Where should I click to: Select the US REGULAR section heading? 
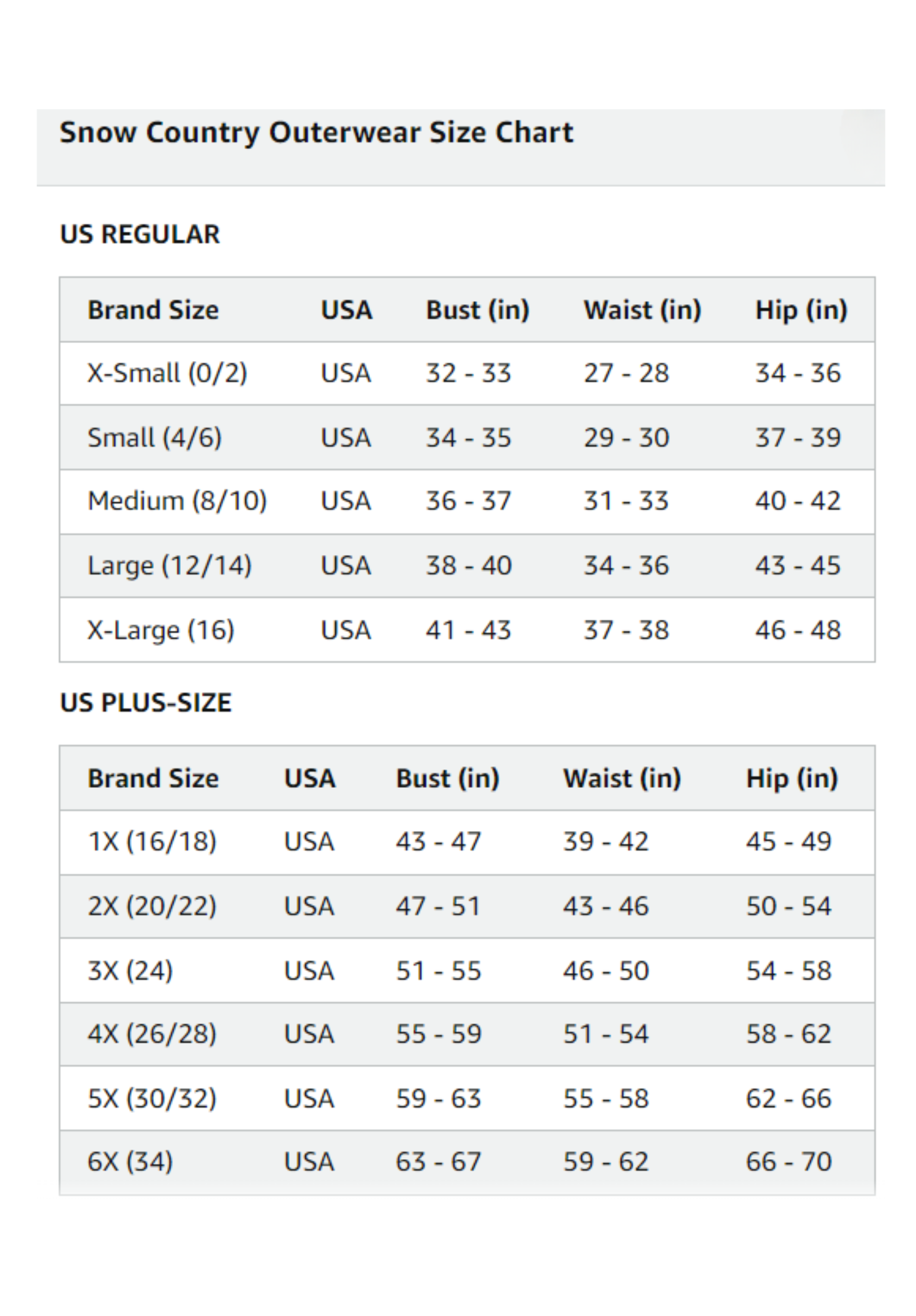point(140,234)
